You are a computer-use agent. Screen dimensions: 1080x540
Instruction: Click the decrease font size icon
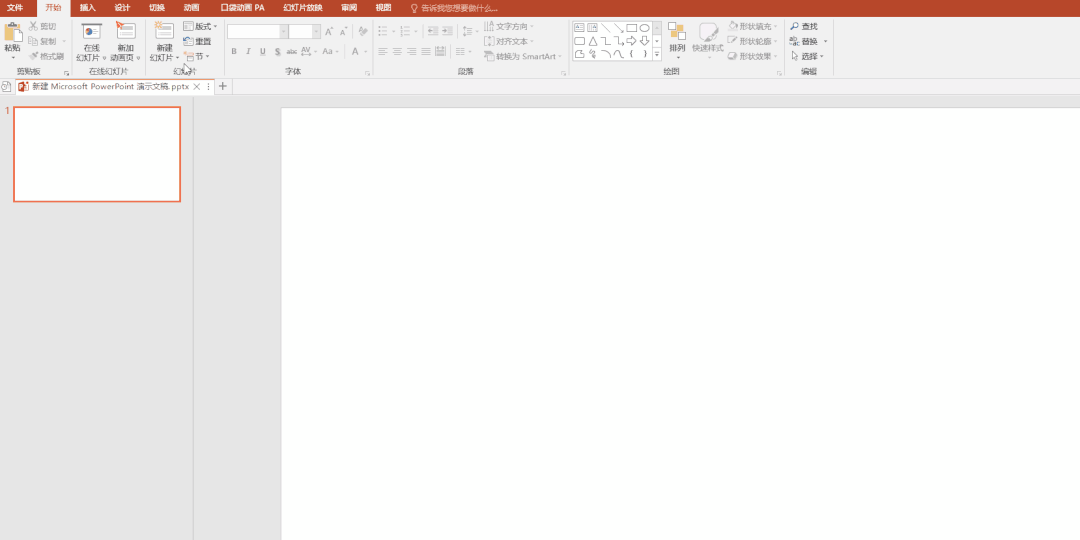coord(343,32)
